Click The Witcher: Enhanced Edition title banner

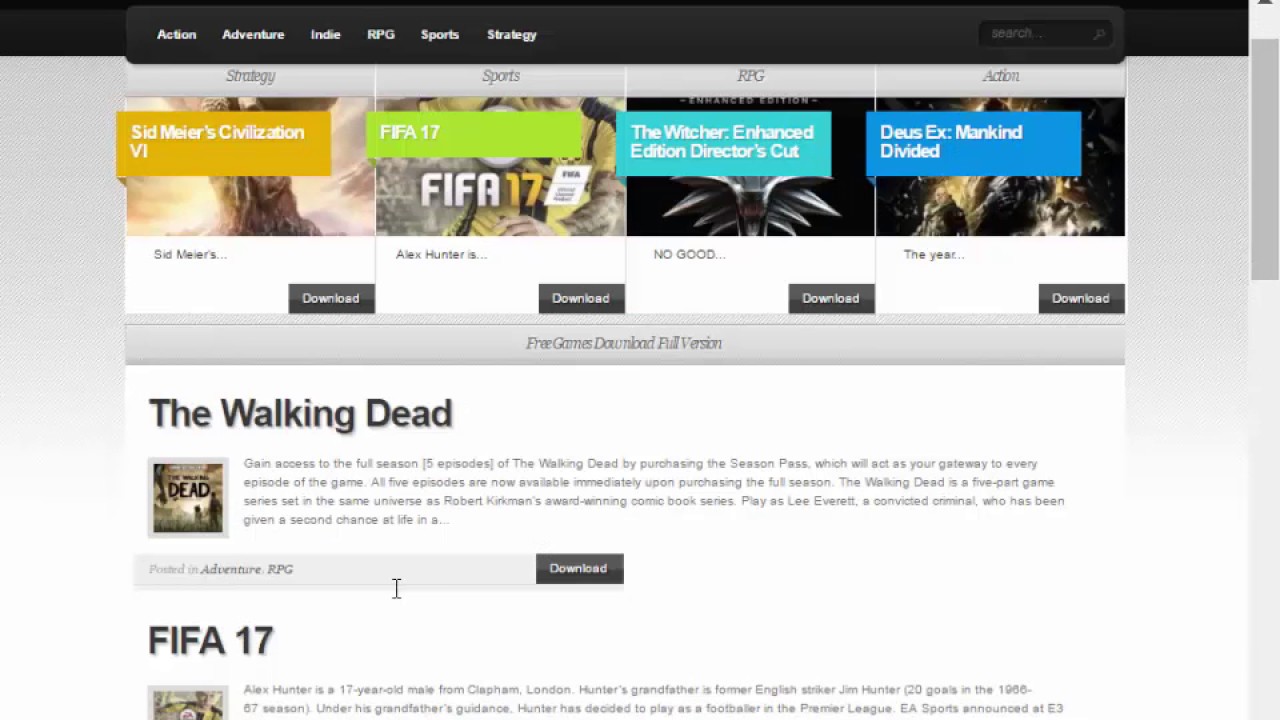click(723, 143)
